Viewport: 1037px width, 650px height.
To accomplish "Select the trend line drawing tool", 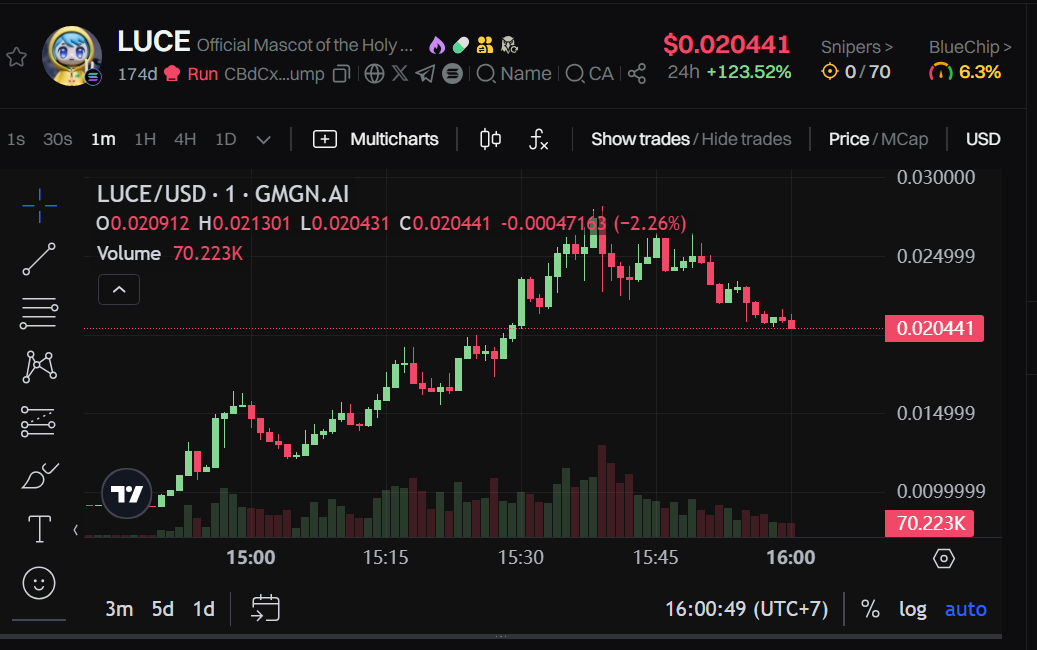I will click(38, 259).
